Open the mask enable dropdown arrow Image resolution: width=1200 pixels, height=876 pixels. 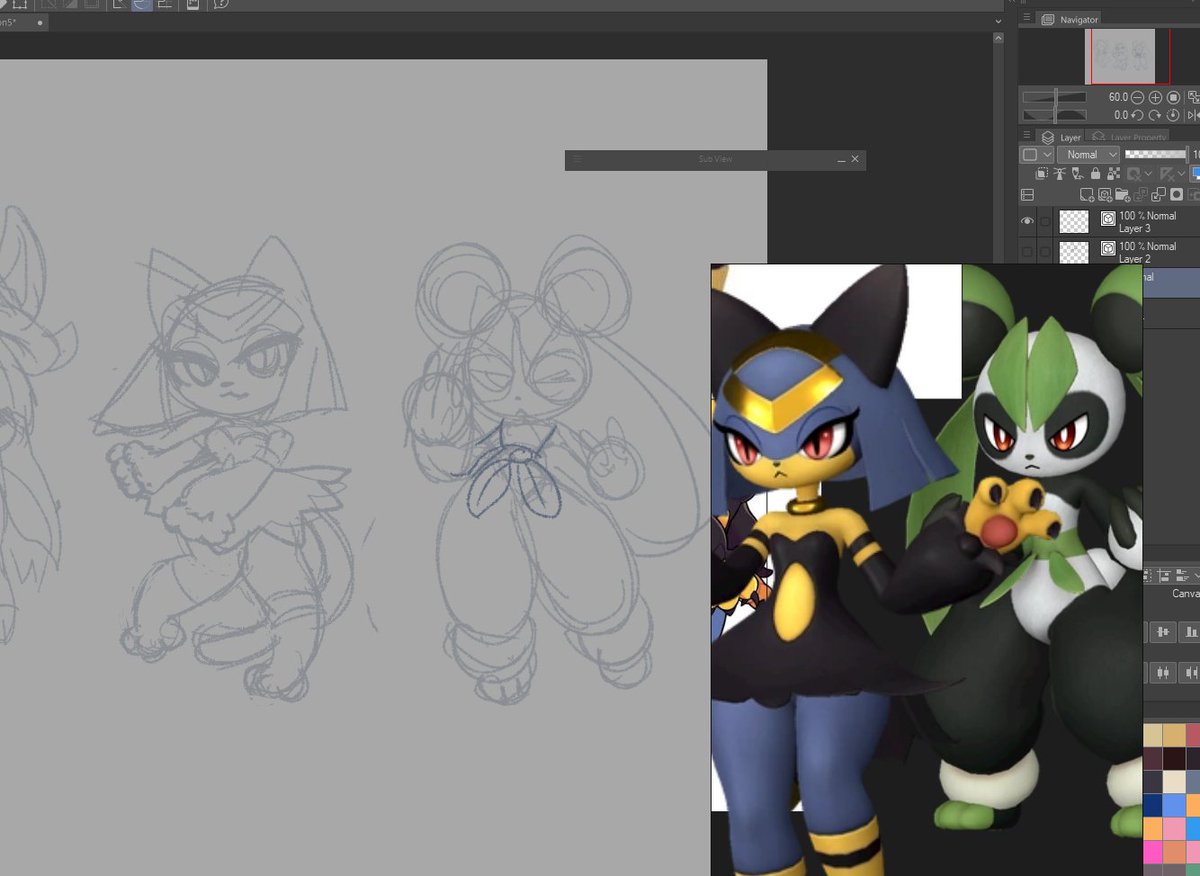coord(1148,173)
